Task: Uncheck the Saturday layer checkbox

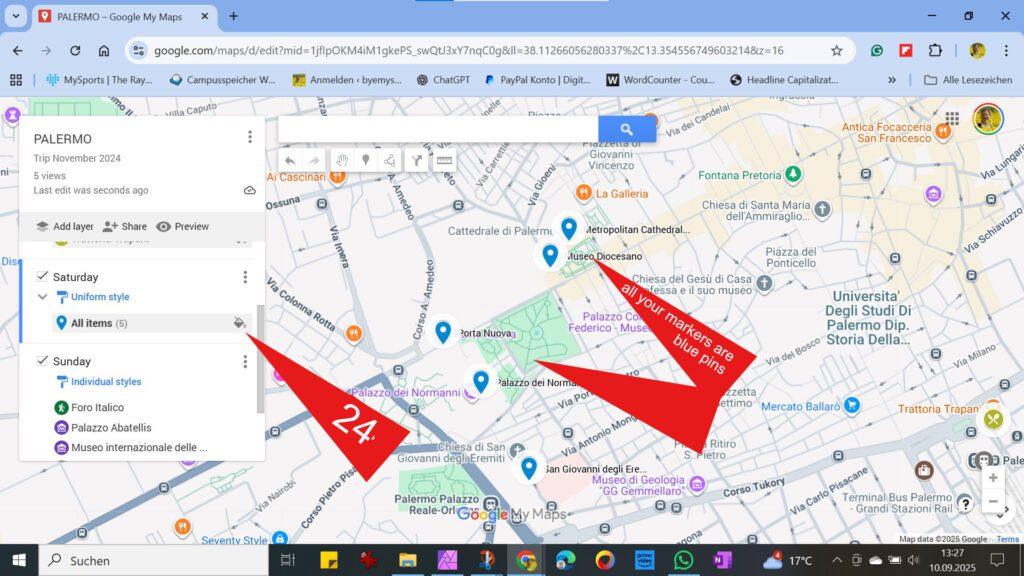Action: 41,277
